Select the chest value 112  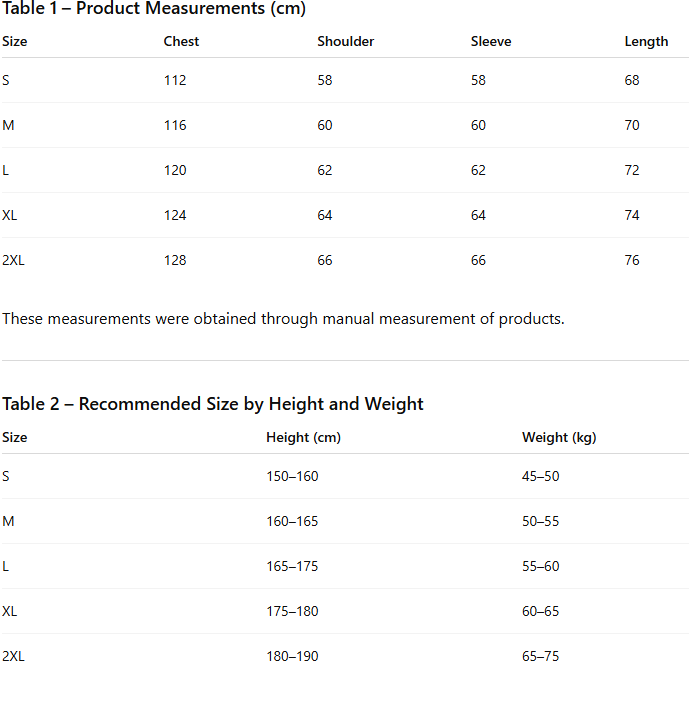[x=175, y=80]
